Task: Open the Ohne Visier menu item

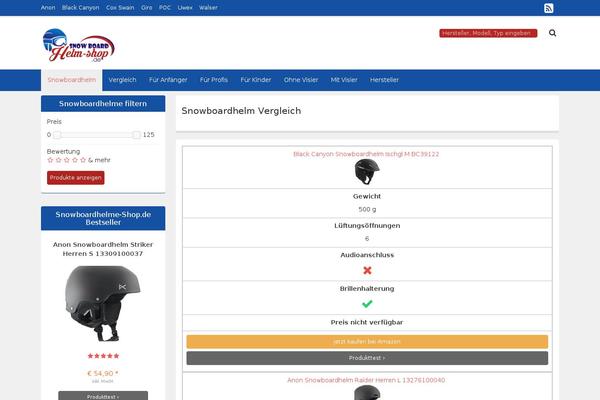Action: point(301,80)
